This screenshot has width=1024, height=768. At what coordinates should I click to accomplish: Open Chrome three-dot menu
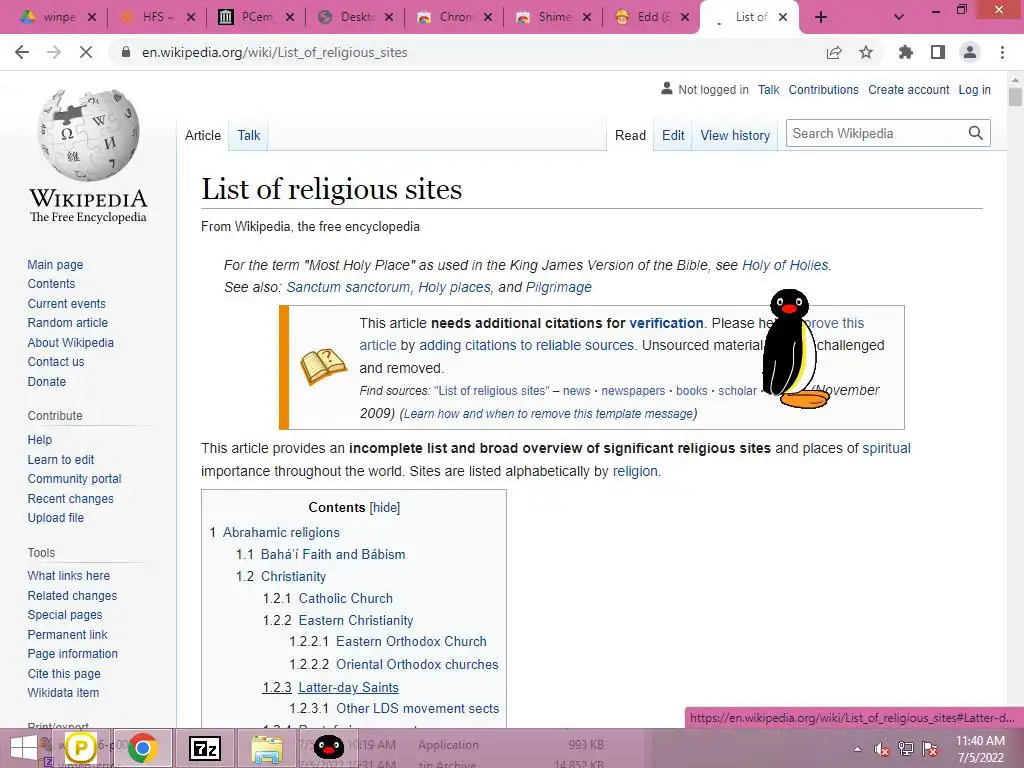[1002, 52]
